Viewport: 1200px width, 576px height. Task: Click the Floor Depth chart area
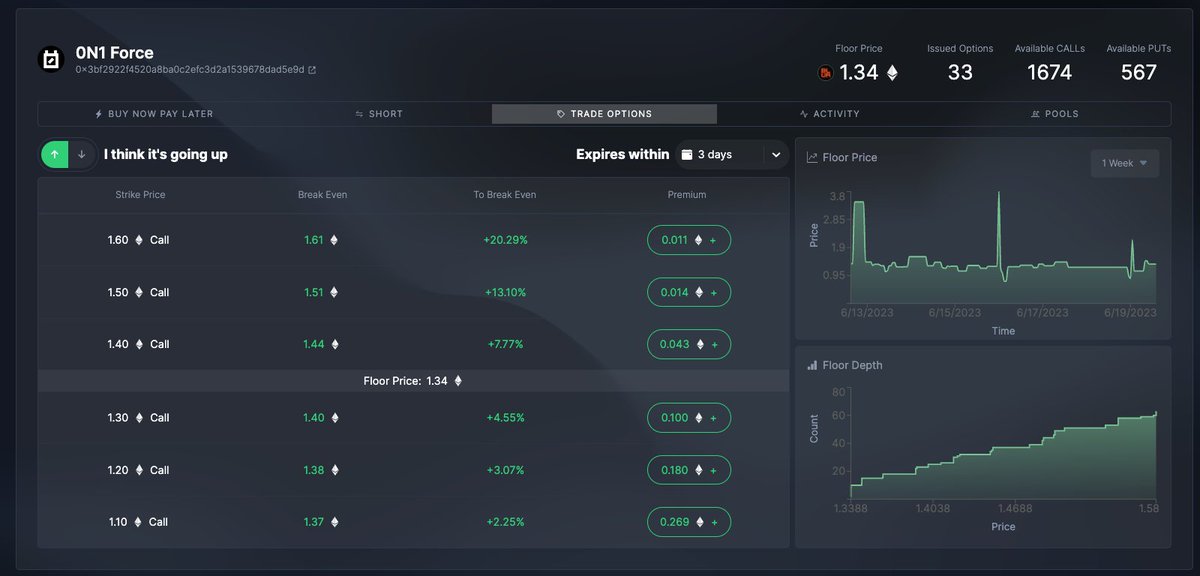(x=1003, y=456)
